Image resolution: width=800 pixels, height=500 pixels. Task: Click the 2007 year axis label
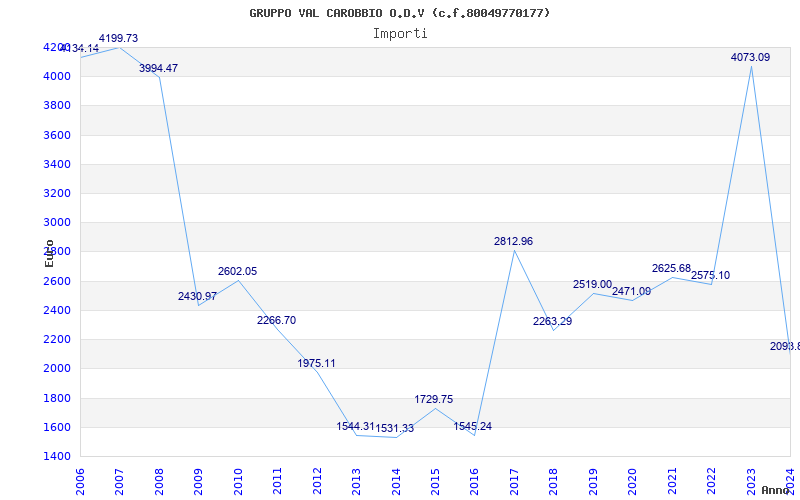(119, 482)
